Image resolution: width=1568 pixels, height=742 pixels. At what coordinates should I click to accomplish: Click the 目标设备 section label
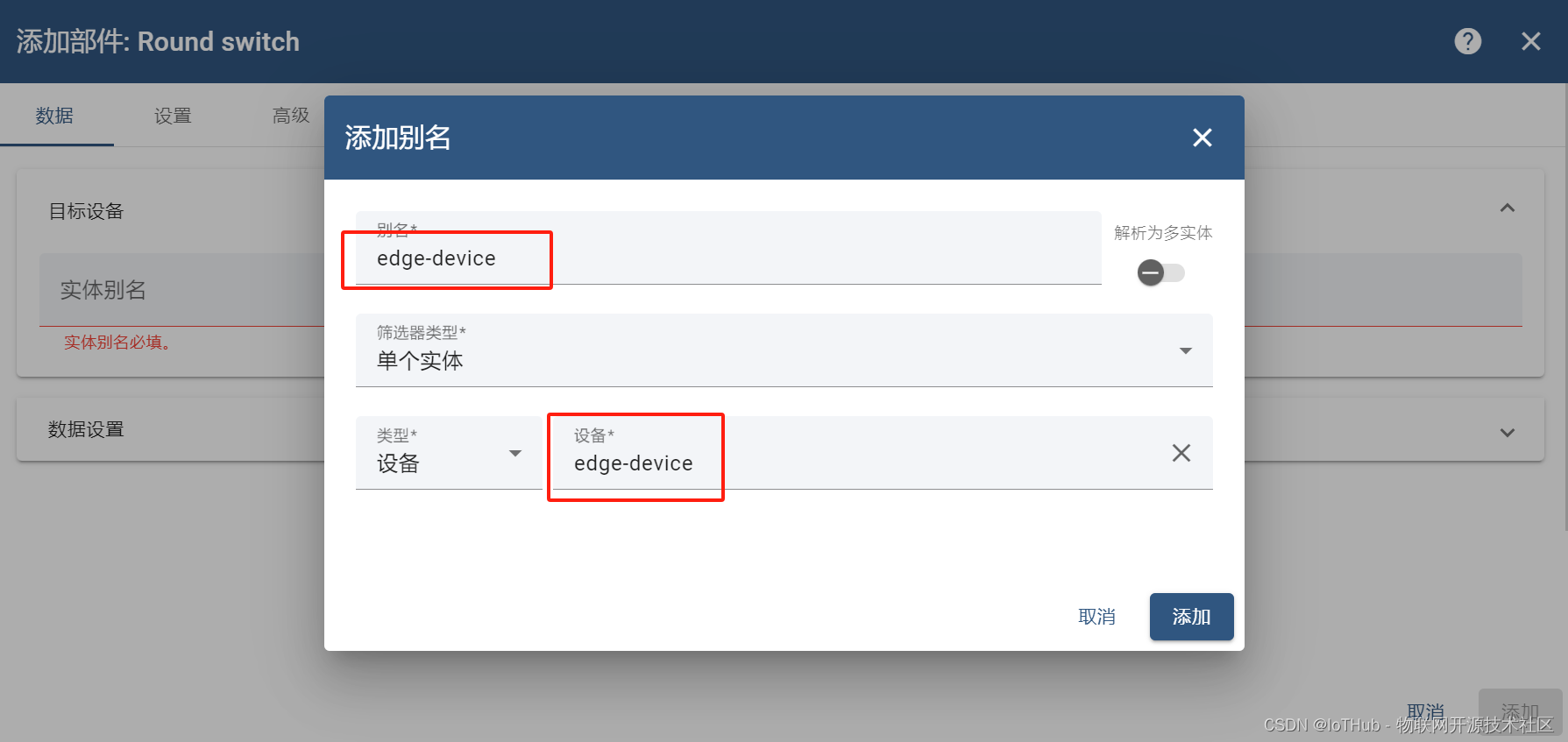86,211
